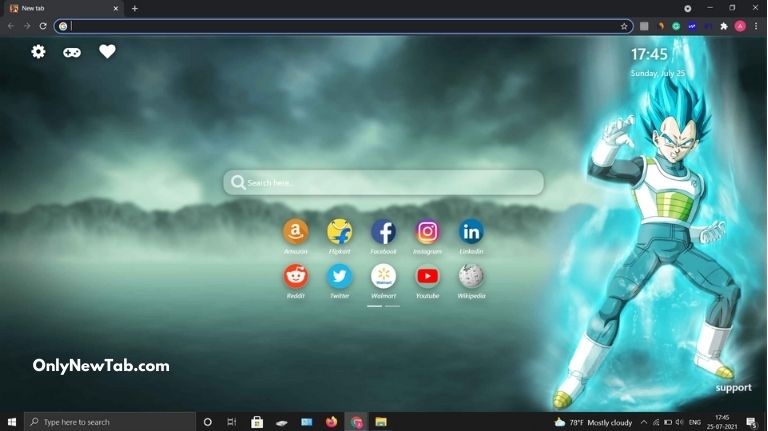Launch Microsoft Store from taskbar
Viewport: 768px width, 431px height.
[257, 422]
